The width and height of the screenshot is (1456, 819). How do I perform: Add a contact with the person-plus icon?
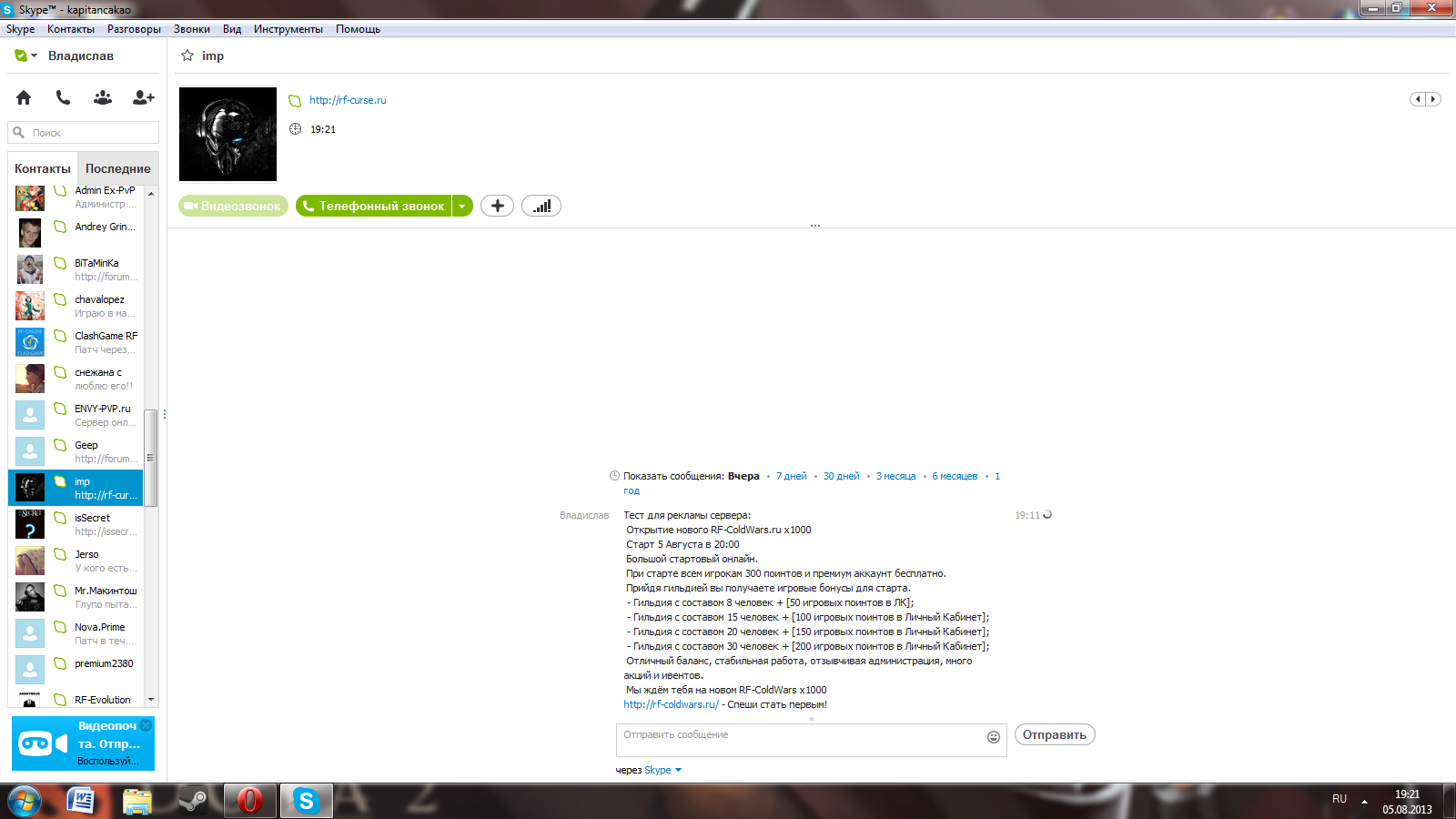[x=144, y=97]
